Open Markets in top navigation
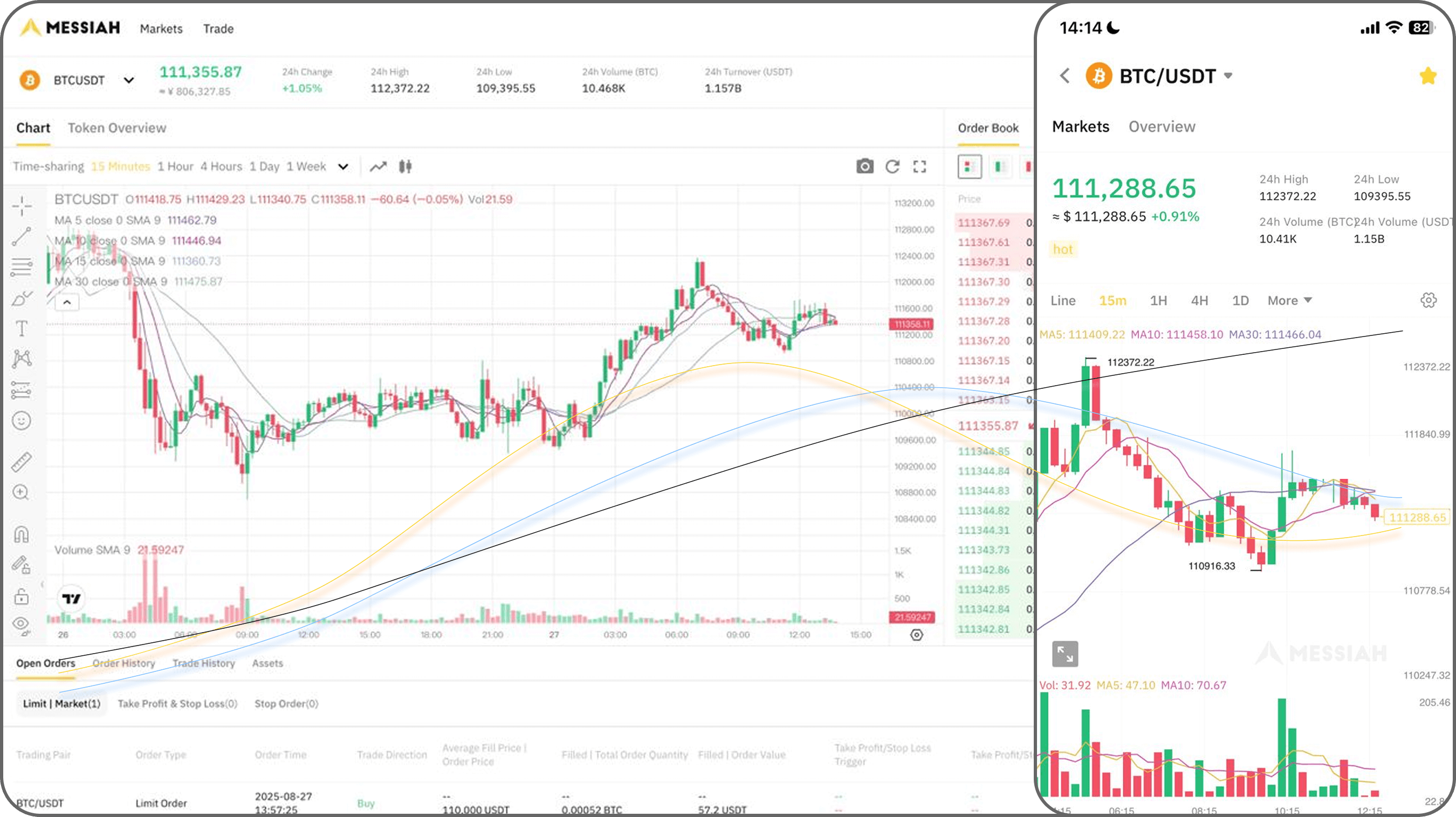This screenshot has height=817, width=1456. tap(161, 29)
